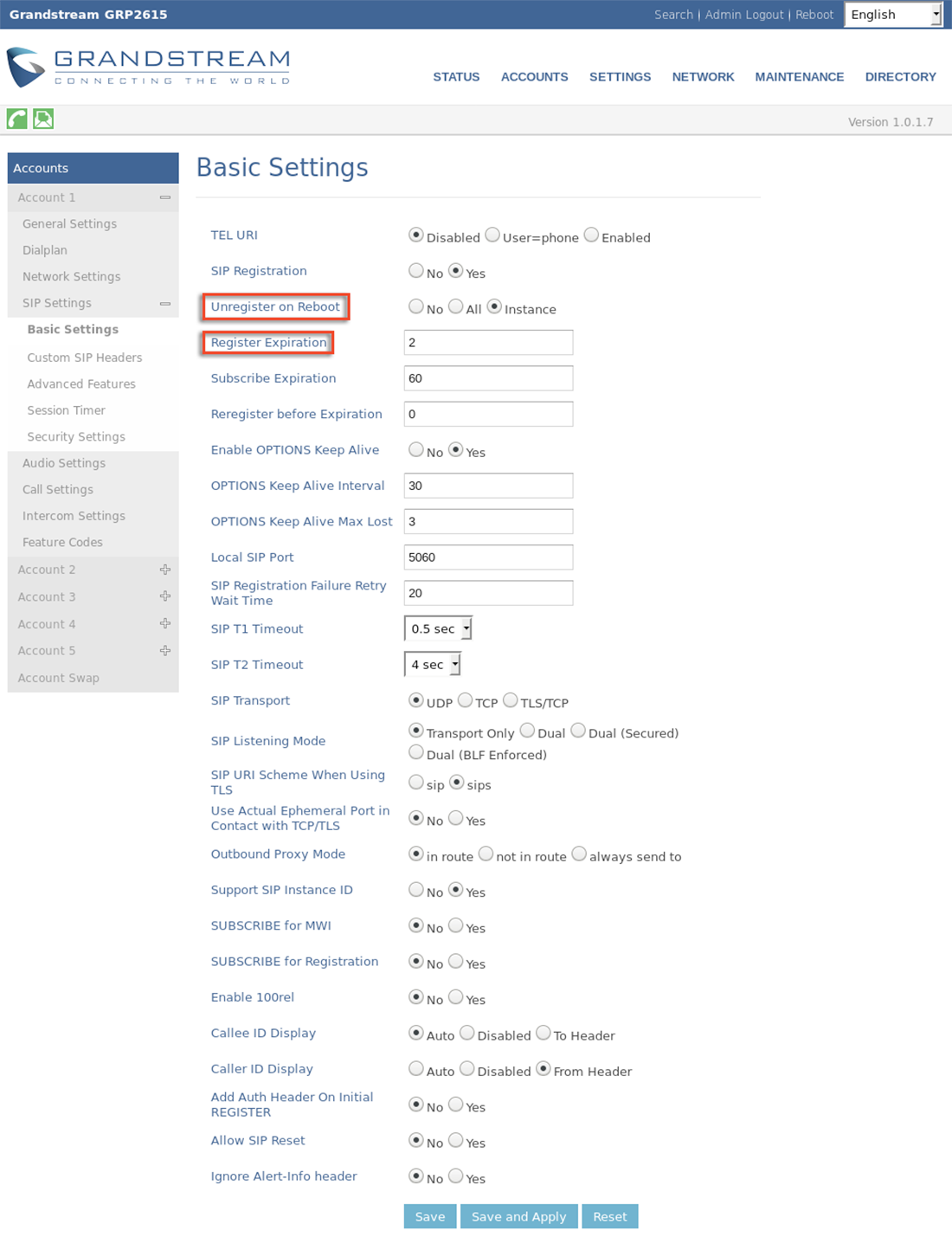This screenshot has height=1237, width=952.
Task: Click the Register Expiration input field
Action: pyautogui.click(x=488, y=342)
